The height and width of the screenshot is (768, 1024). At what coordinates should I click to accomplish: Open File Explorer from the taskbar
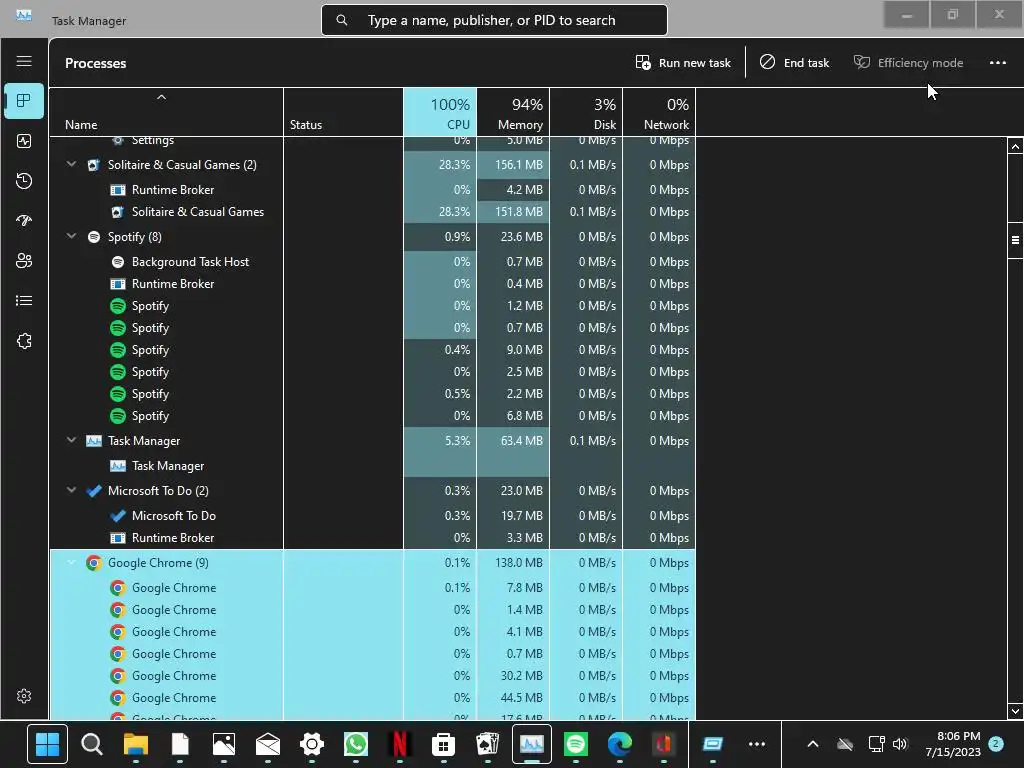pyautogui.click(x=136, y=743)
